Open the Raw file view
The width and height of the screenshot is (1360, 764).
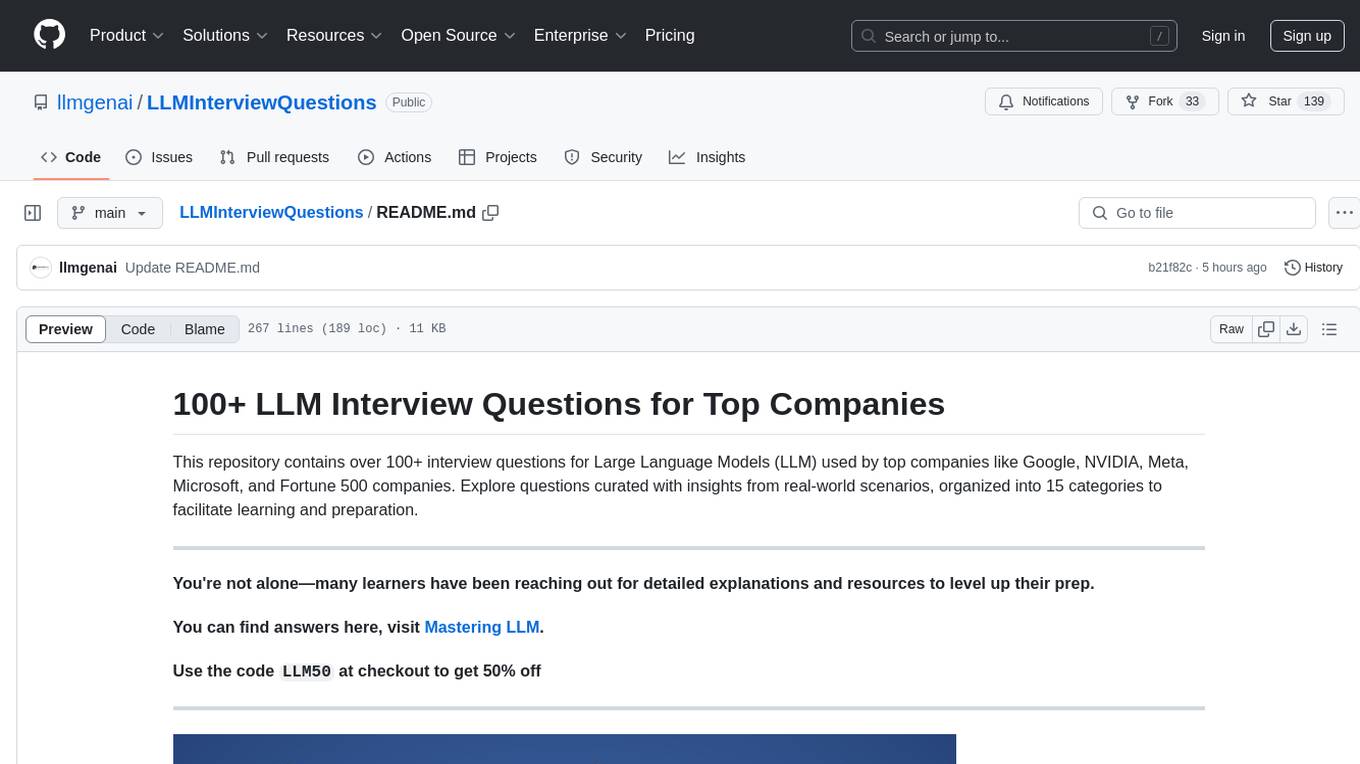click(1231, 329)
